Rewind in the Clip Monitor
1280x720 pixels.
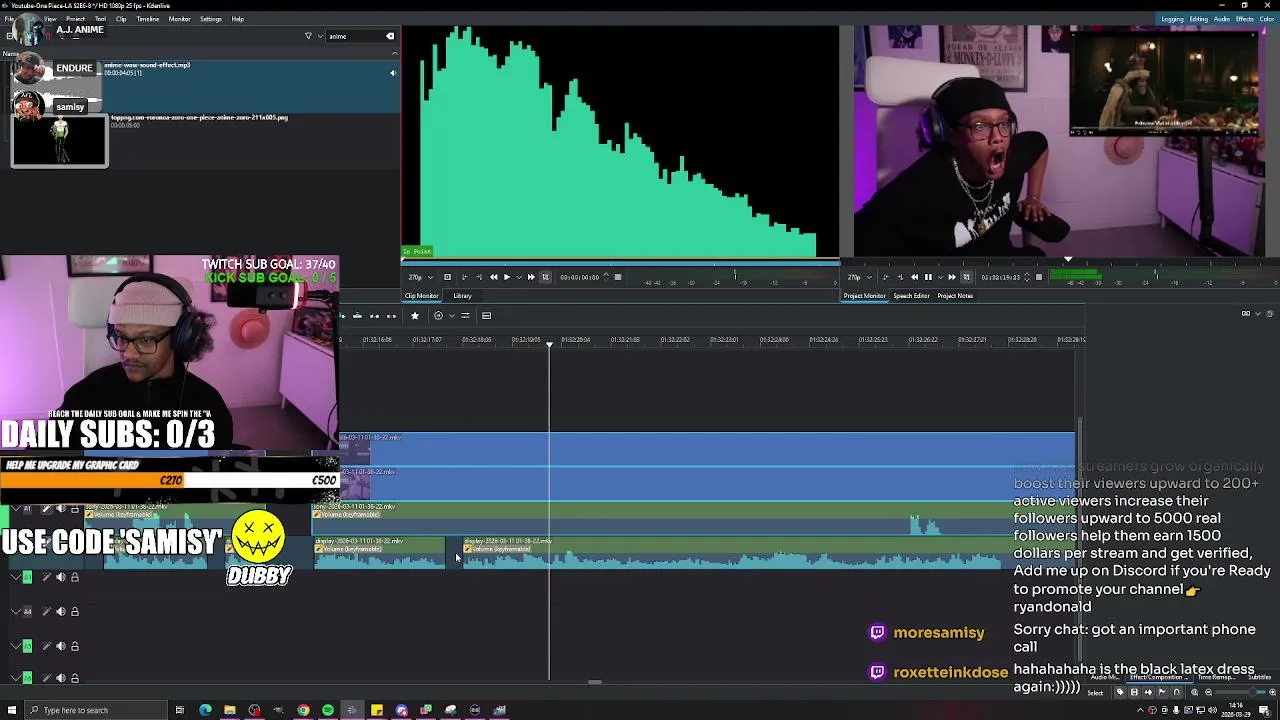493,277
